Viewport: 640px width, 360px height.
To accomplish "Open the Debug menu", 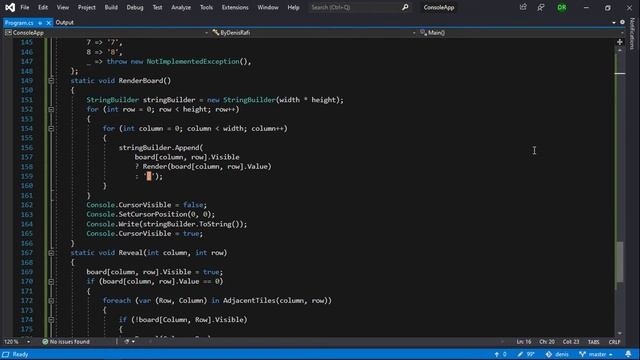I will [x=135, y=7].
